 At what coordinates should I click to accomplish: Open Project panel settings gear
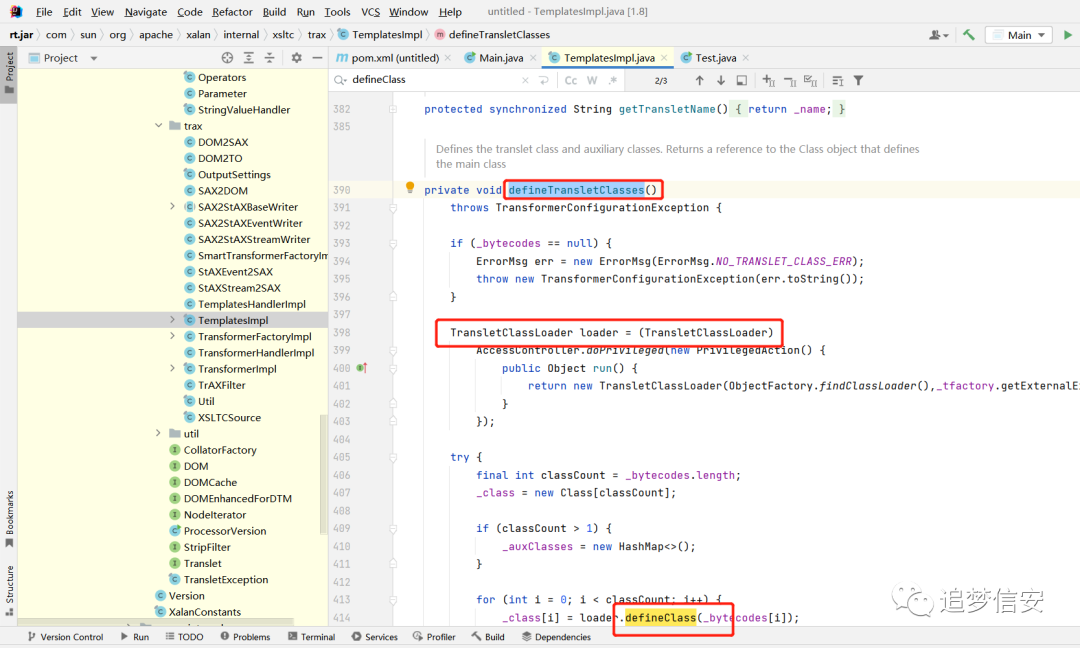(296, 58)
